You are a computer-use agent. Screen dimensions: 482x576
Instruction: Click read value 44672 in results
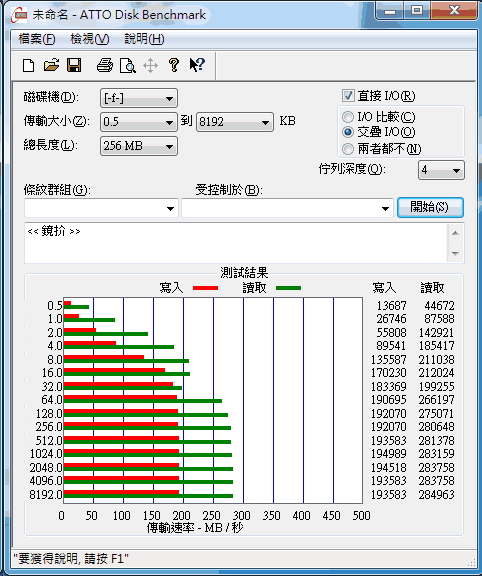point(439,306)
